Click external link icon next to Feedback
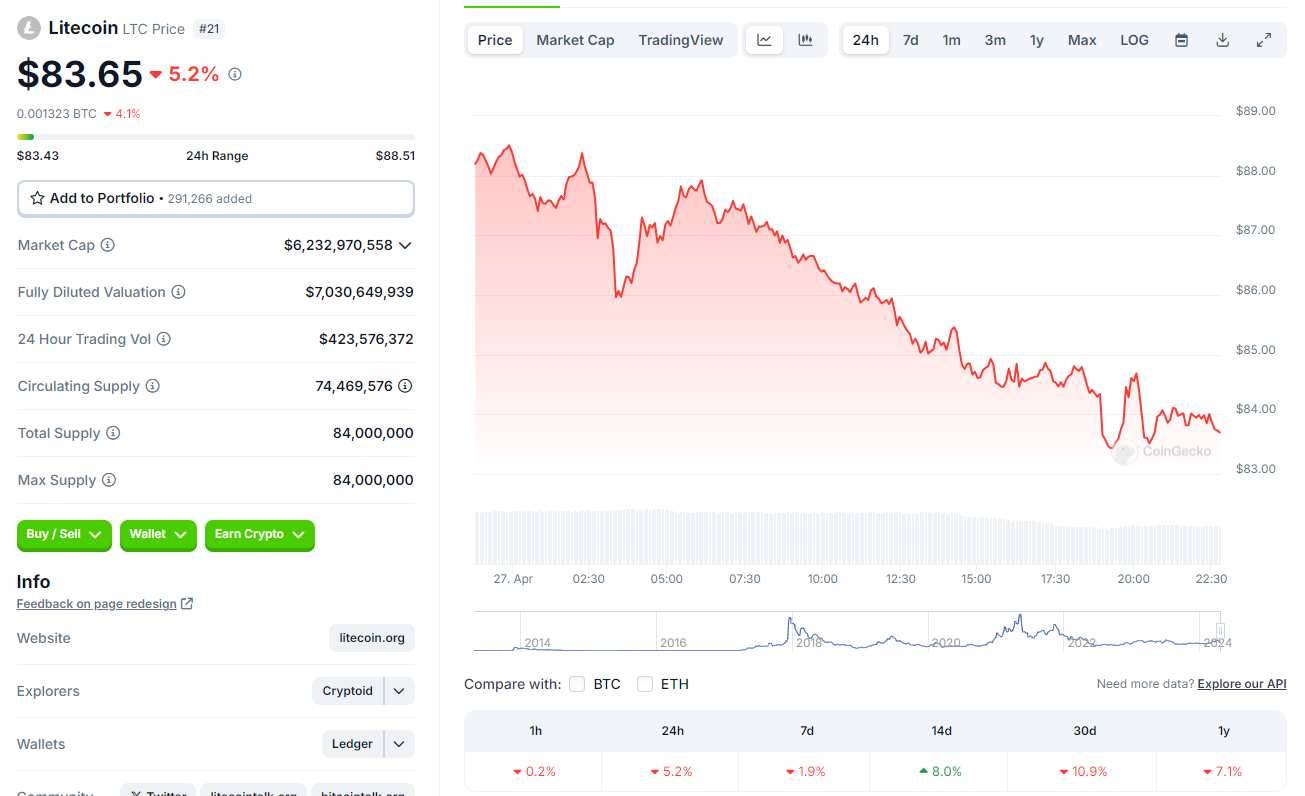The width and height of the screenshot is (1305, 796). pos(187,604)
